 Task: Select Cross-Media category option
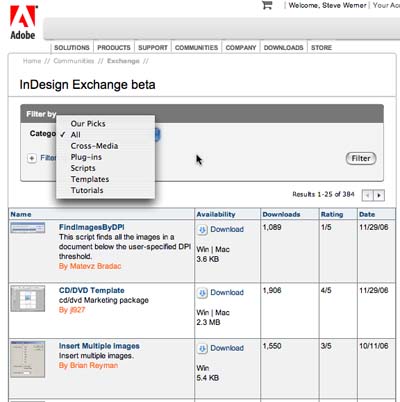[x=94, y=146]
